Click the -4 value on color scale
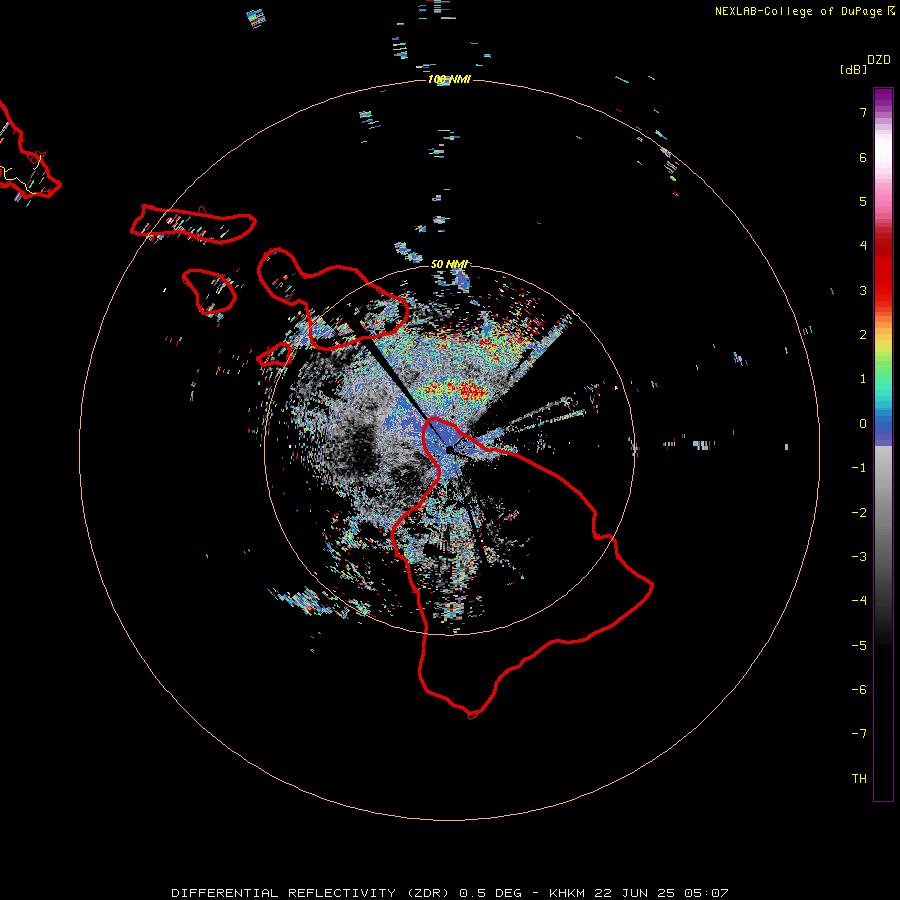 (859, 600)
